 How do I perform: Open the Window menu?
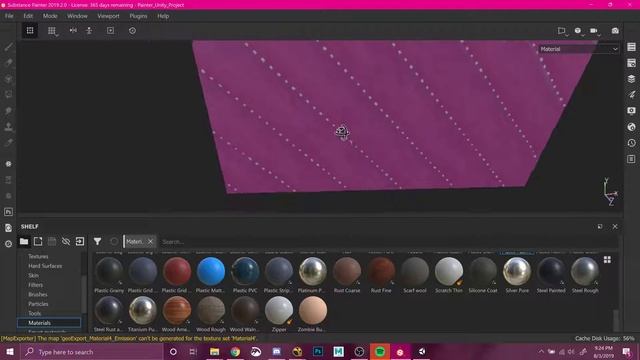tap(77, 16)
